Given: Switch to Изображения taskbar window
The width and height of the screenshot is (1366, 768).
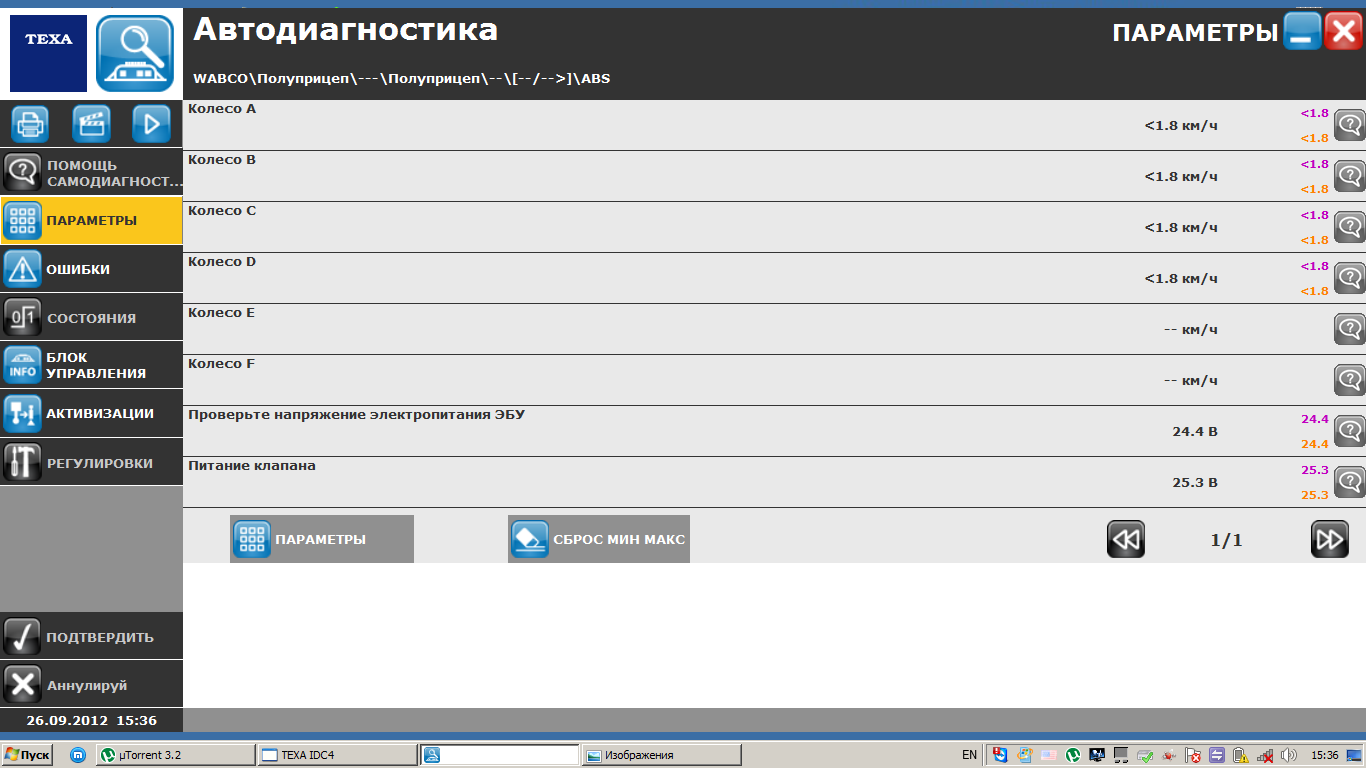Looking at the screenshot, I should click(x=661, y=755).
